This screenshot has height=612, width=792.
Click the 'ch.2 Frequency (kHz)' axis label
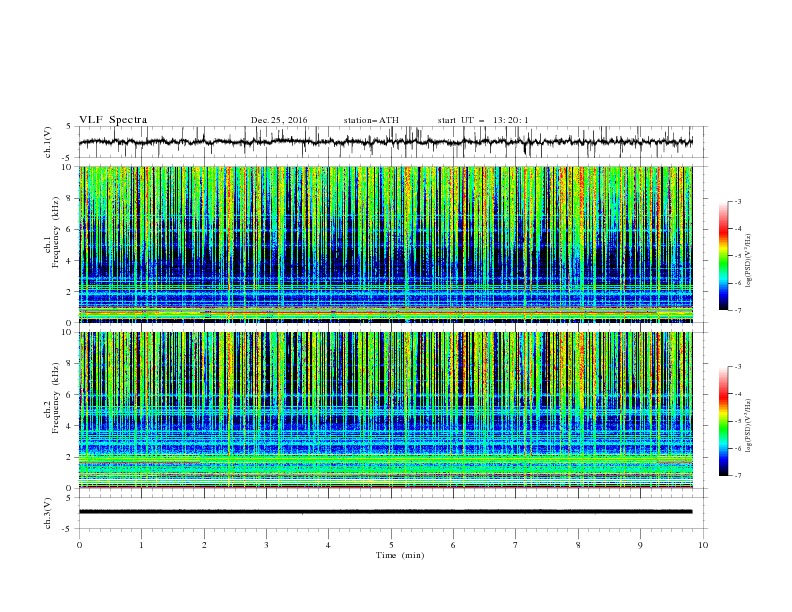[x=52, y=398]
